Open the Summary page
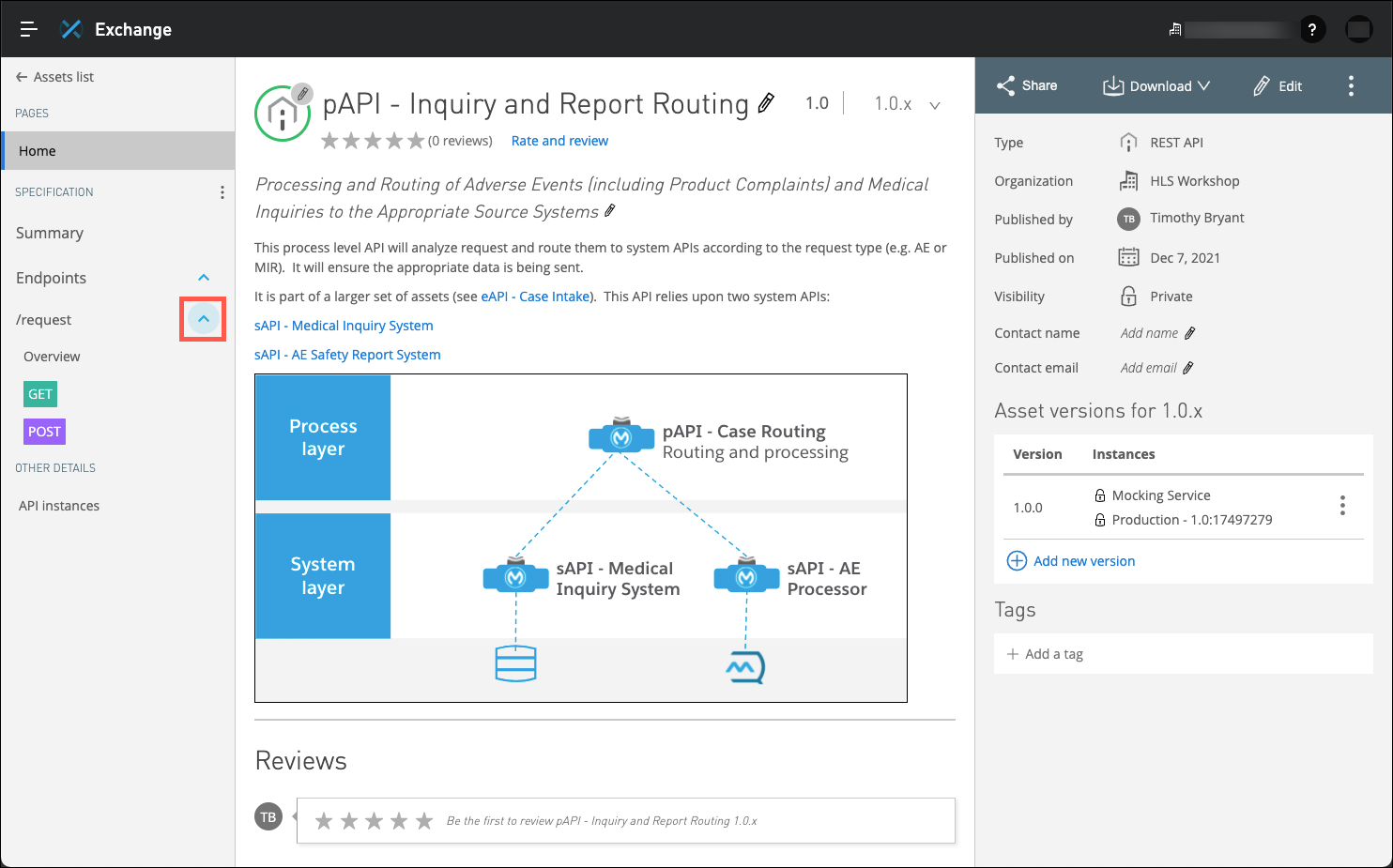 tap(50, 233)
